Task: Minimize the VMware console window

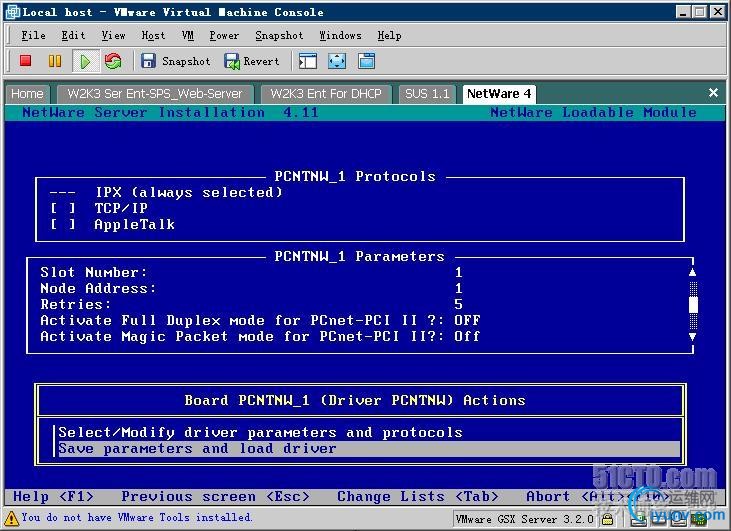Action: (x=683, y=12)
